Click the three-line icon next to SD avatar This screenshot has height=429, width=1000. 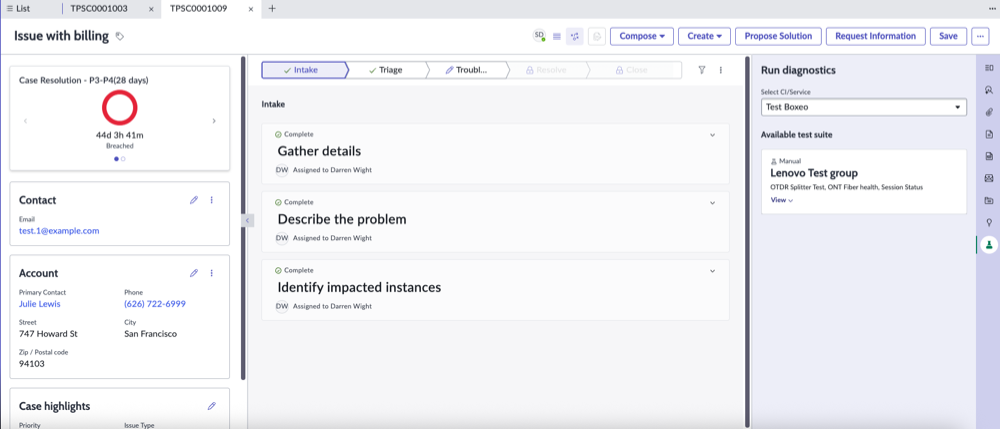[557, 36]
